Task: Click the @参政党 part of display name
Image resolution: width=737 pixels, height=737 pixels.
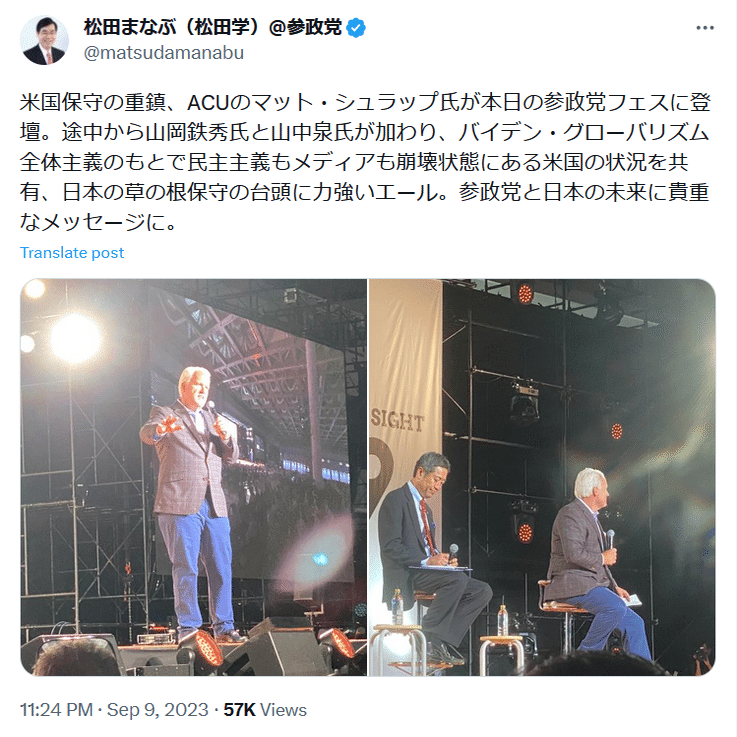Action: point(306,28)
